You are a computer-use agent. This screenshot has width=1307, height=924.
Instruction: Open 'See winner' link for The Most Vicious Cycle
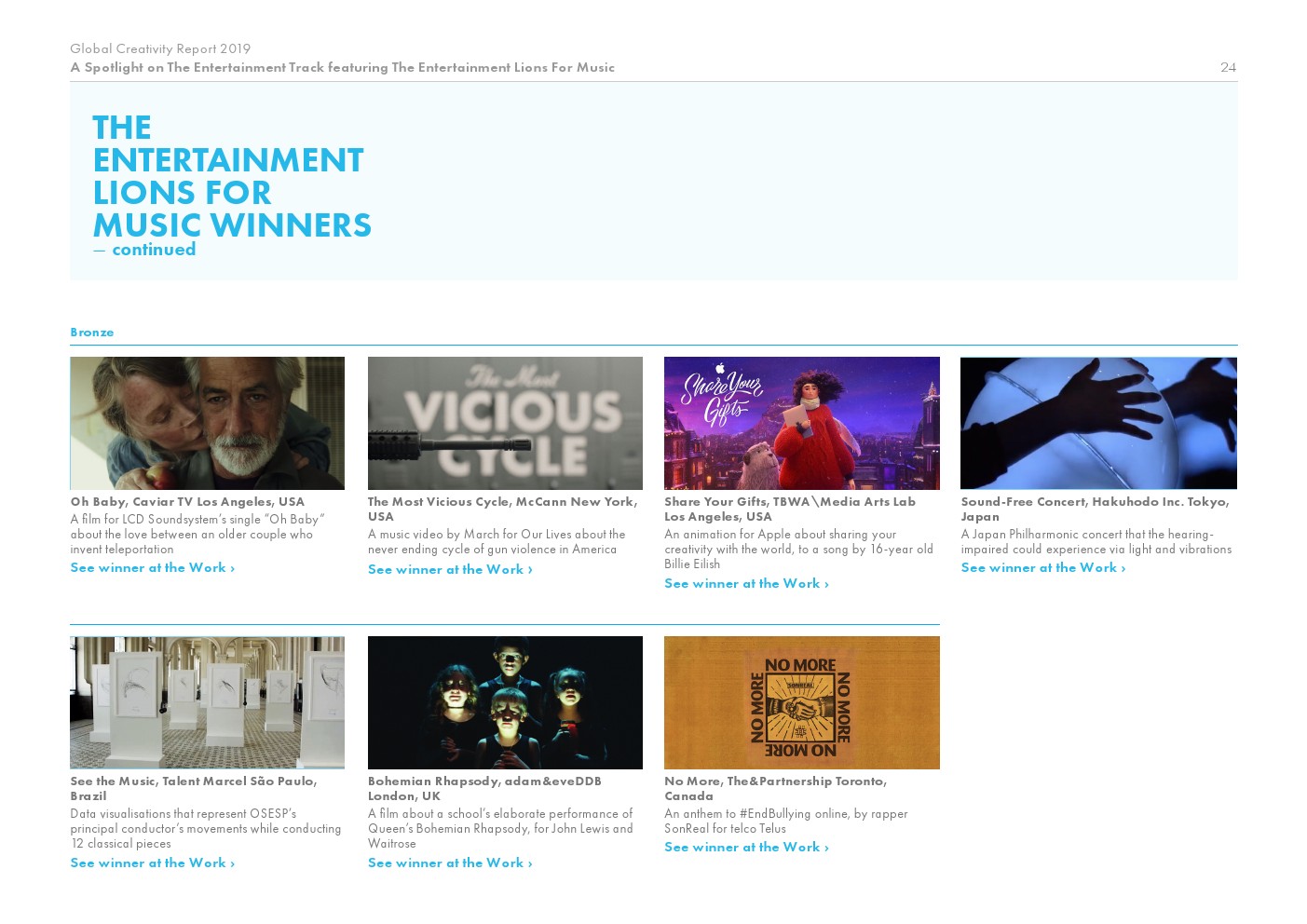450,569
